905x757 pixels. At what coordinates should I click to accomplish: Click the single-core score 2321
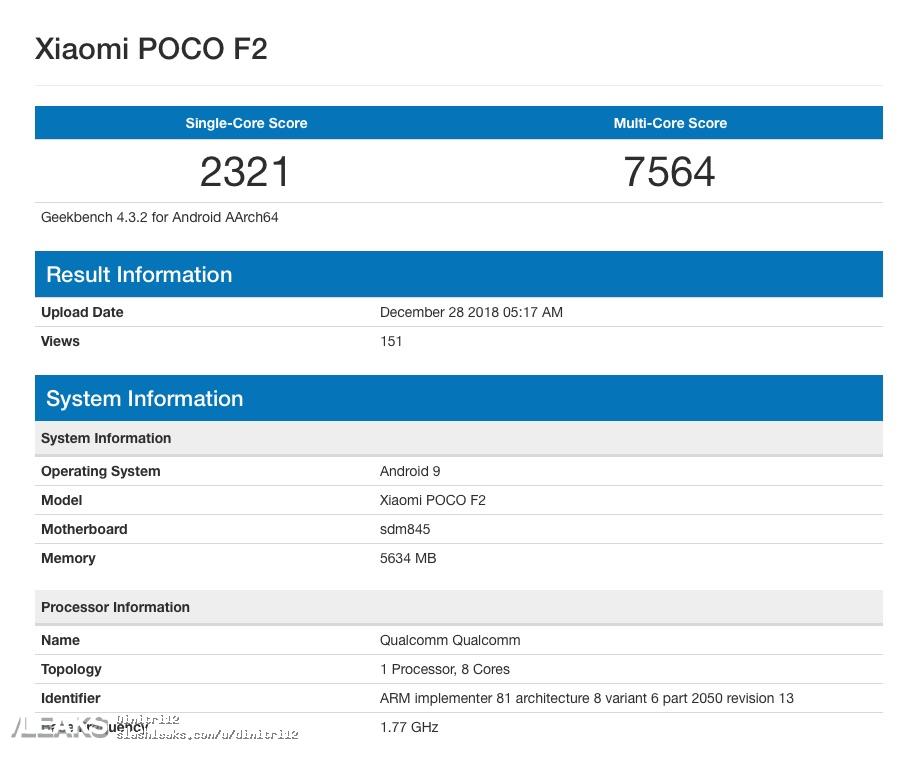(245, 172)
